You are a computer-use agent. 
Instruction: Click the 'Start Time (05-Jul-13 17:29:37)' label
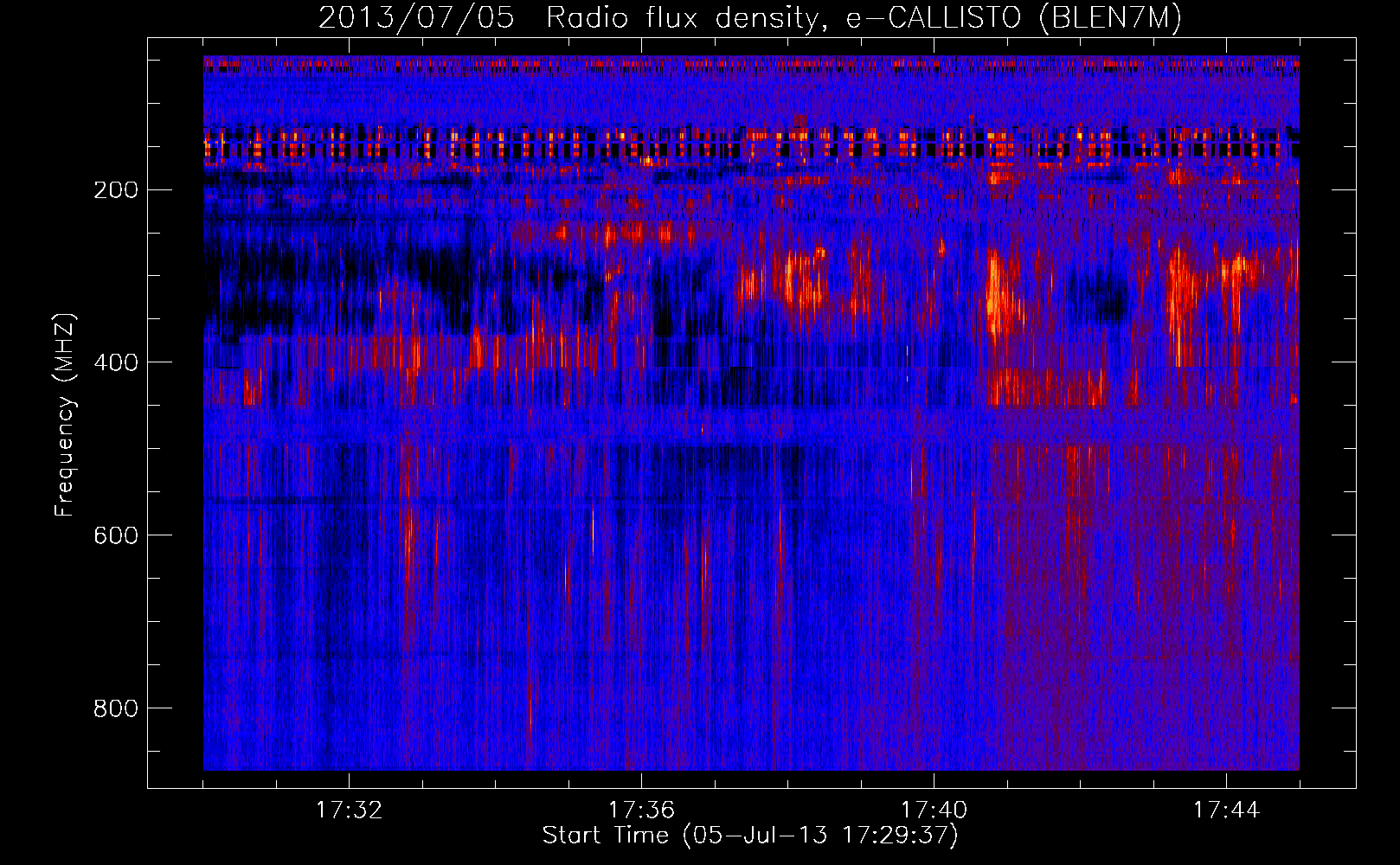coord(750,836)
